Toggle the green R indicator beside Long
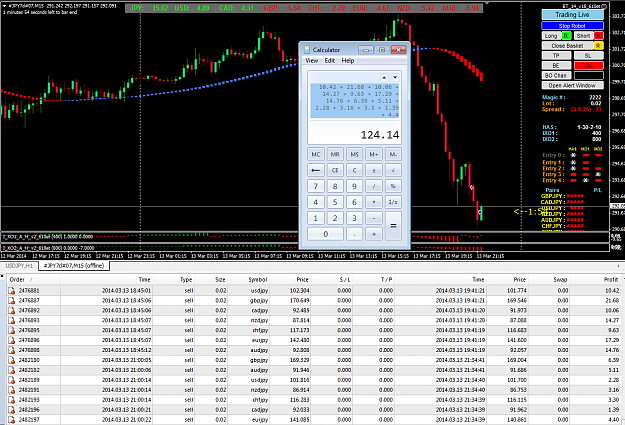Image resolution: width=625 pixels, height=425 pixels. [x=566, y=36]
